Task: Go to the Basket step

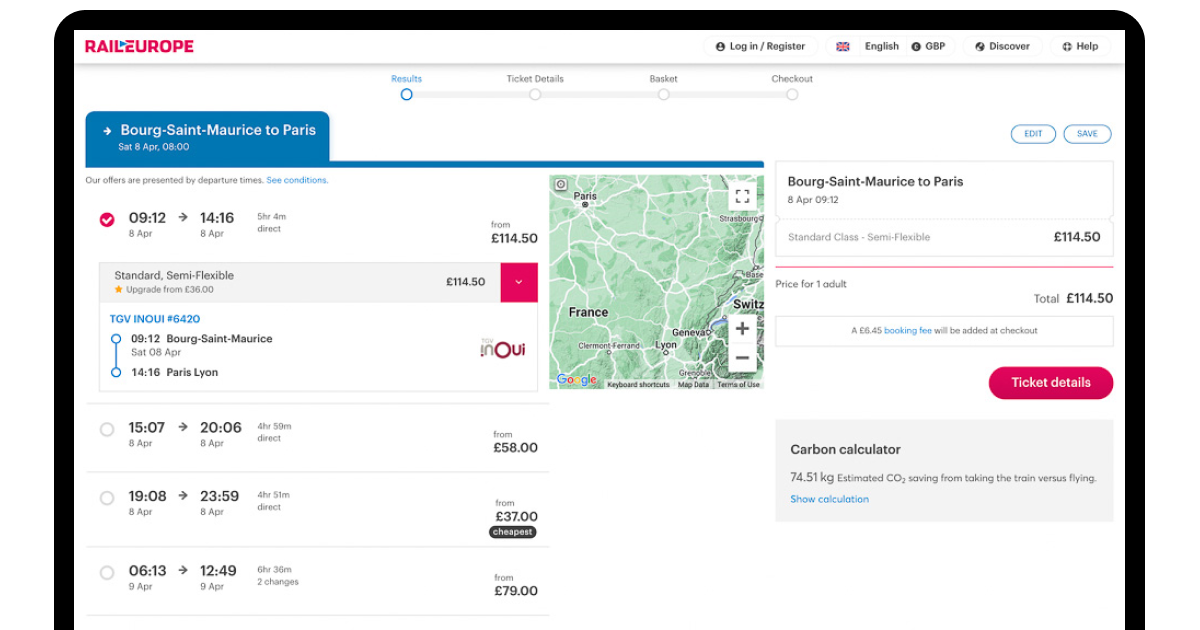Action: point(663,86)
